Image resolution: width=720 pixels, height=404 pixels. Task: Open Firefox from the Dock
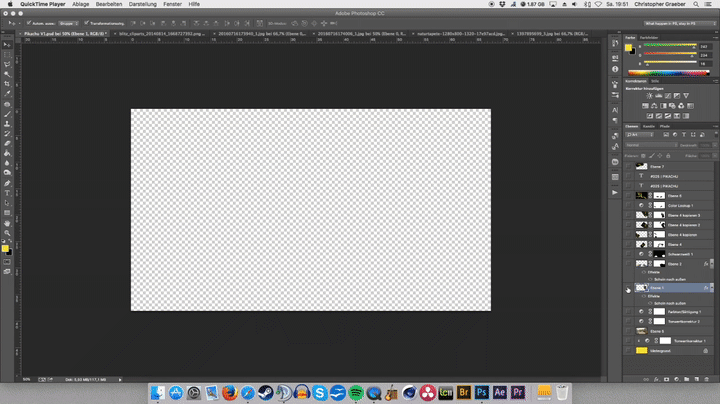229,392
